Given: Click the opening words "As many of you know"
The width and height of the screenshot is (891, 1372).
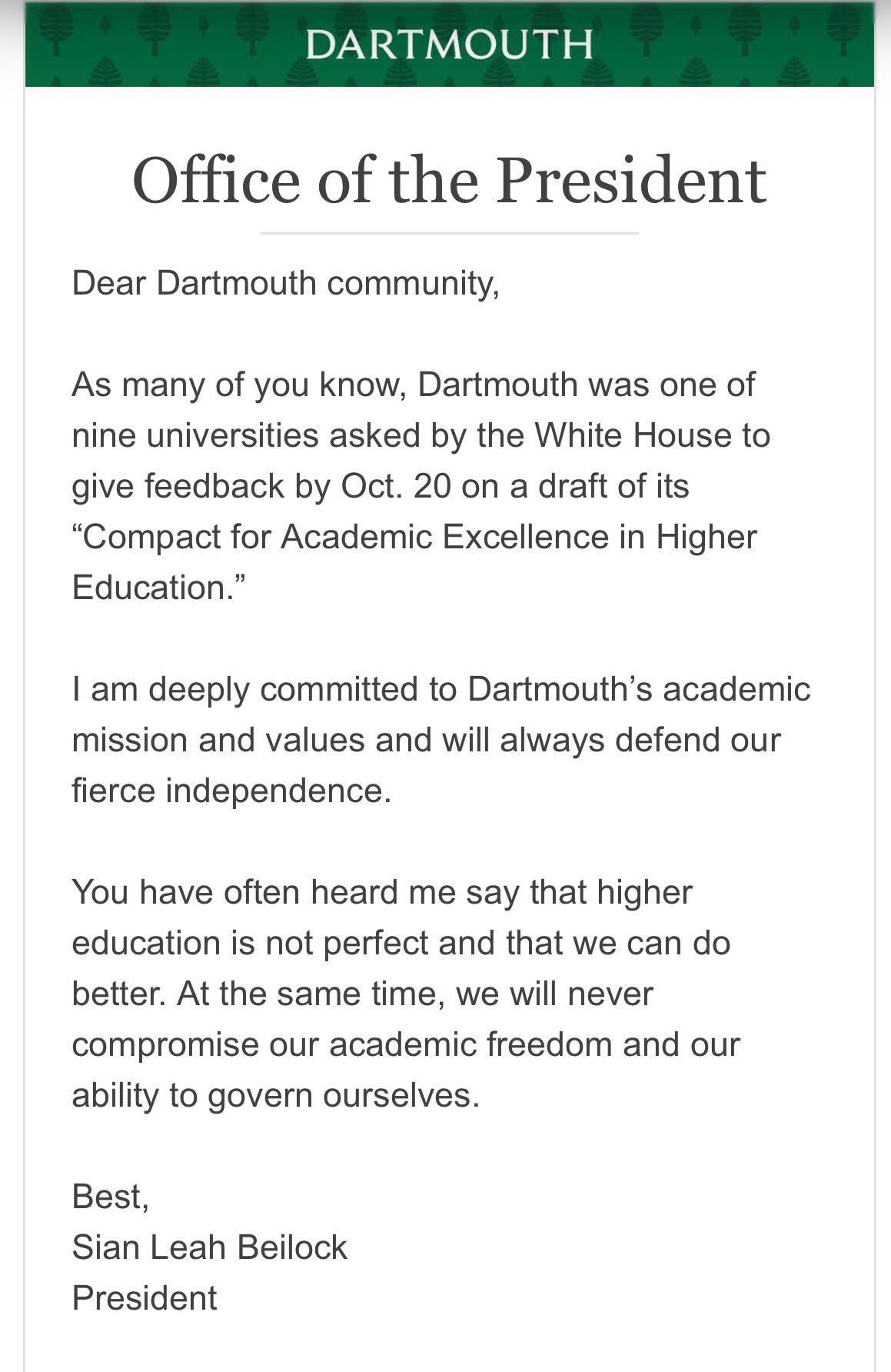Looking at the screenshot, I should point(238,385).
